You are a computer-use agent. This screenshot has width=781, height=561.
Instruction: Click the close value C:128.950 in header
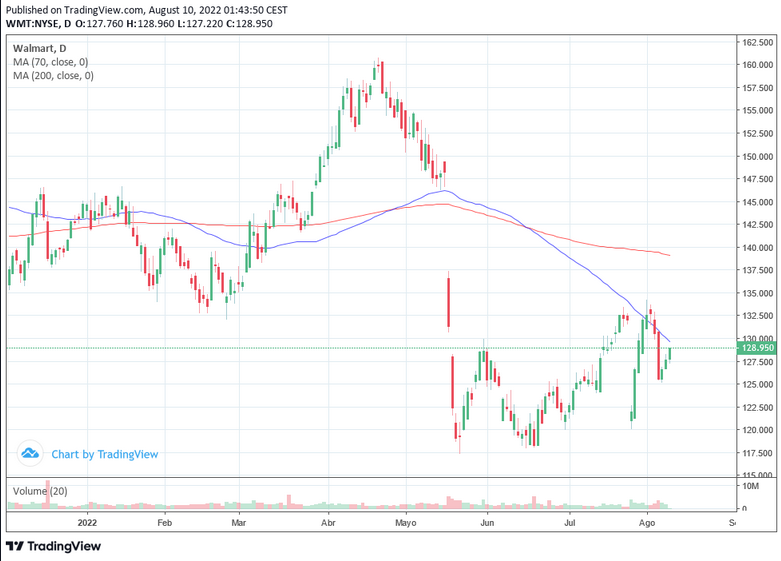click(249, 23)
